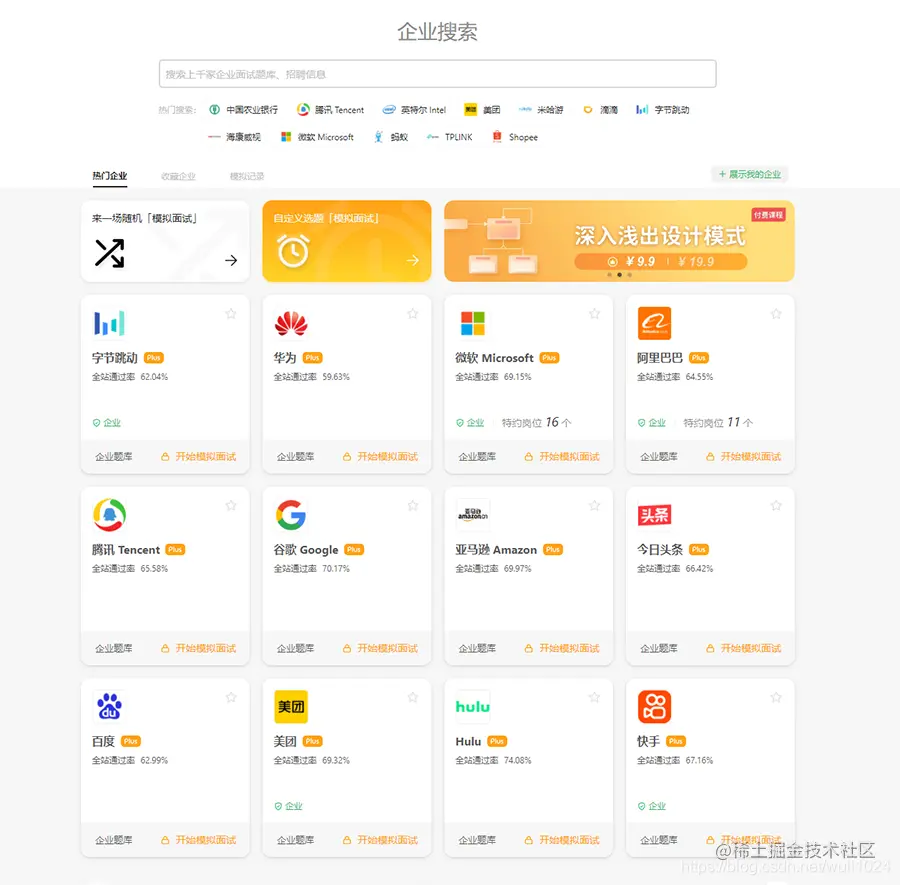This screenshot has height=885, width=900.
Task: Click the Alibaba company logo
Action: tap(654, 323)
